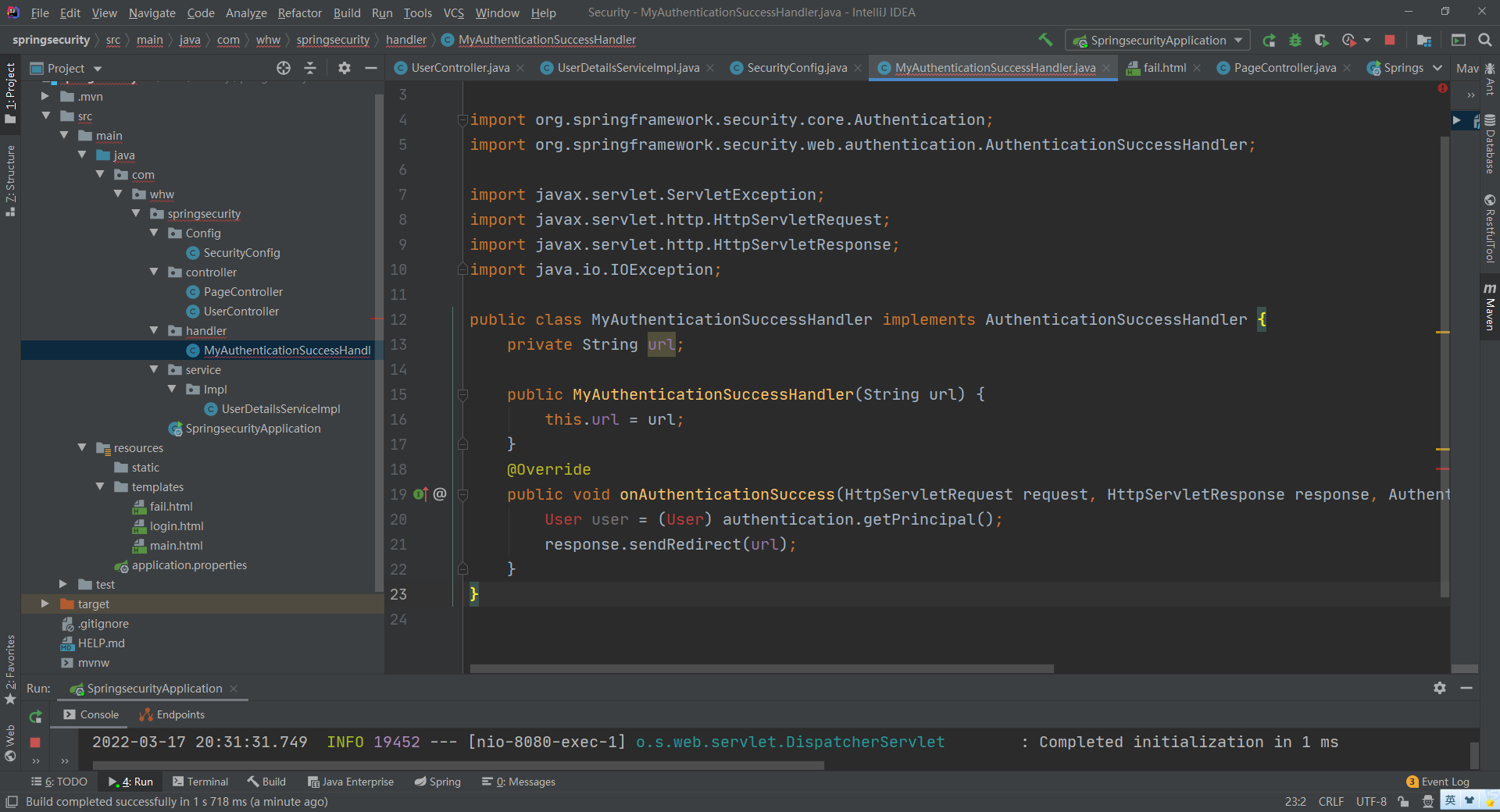
Task: Toggle read-only lock icon in status bar
Action: 1404,802
